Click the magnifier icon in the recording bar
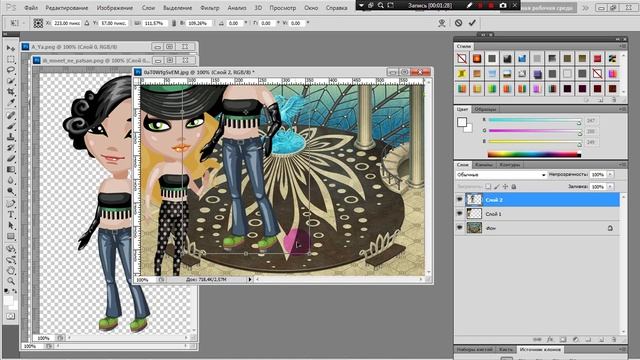This screenshot has height=360, width=640. (x=380, y=5)
